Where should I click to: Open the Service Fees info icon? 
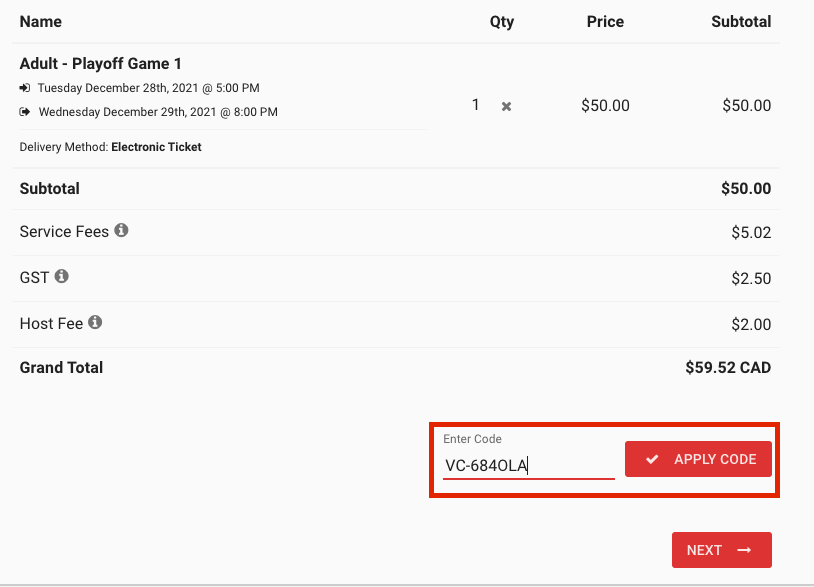click(121, 230)
